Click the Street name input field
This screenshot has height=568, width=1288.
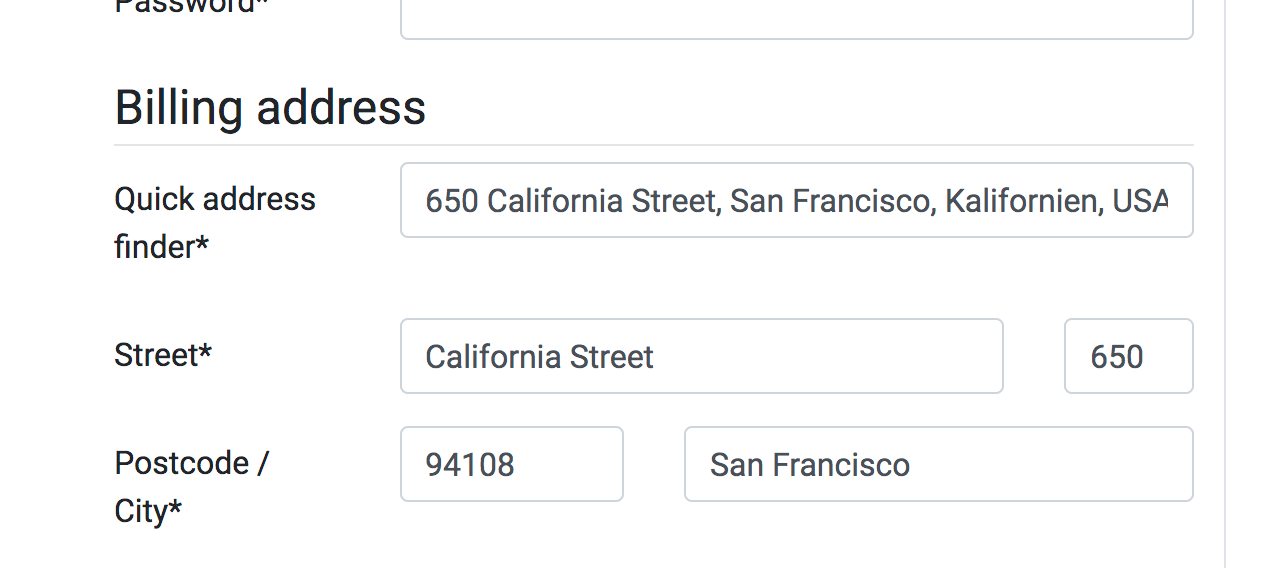pos(701,356)
